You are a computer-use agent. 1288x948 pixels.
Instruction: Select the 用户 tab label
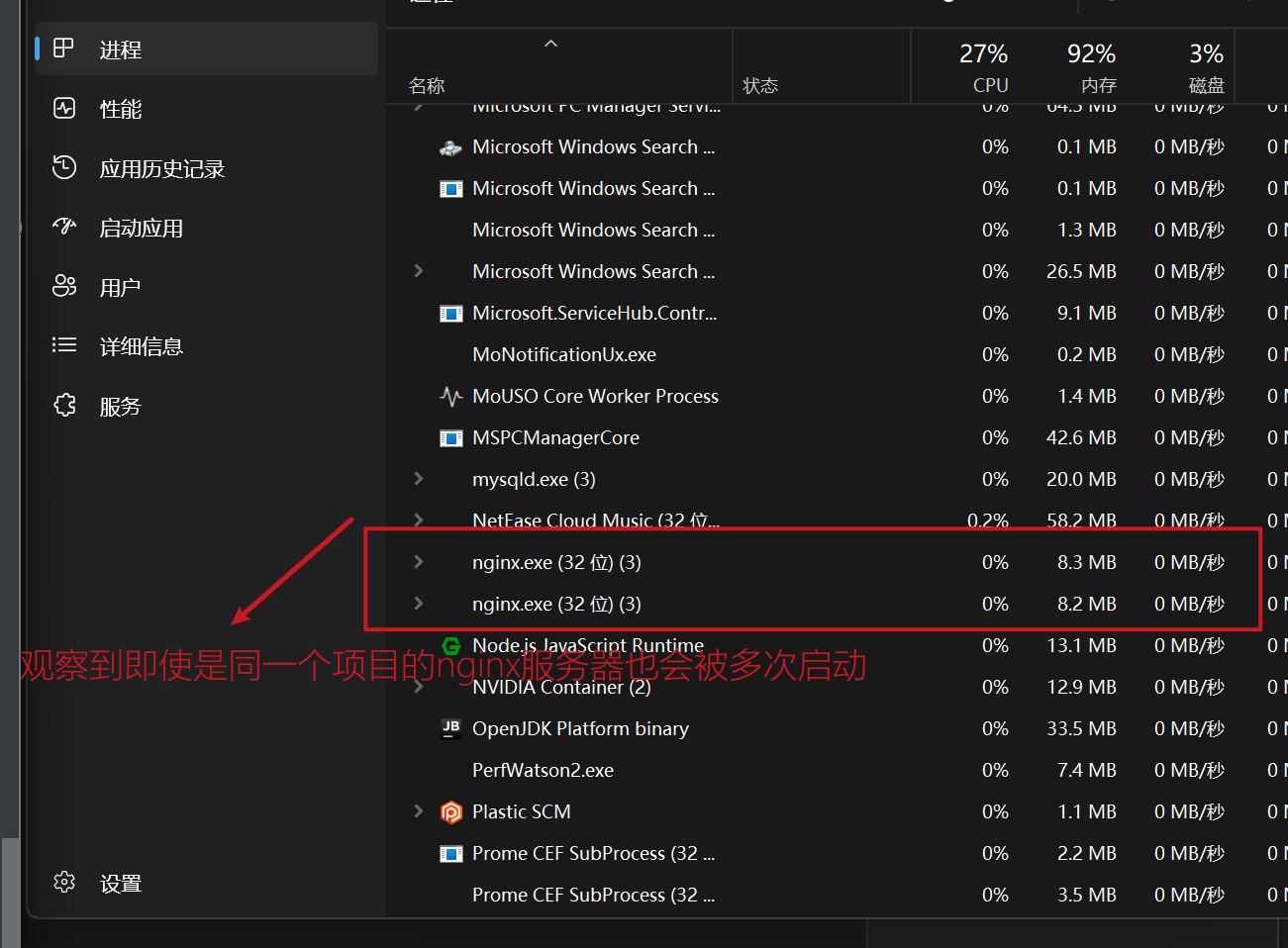121,288
